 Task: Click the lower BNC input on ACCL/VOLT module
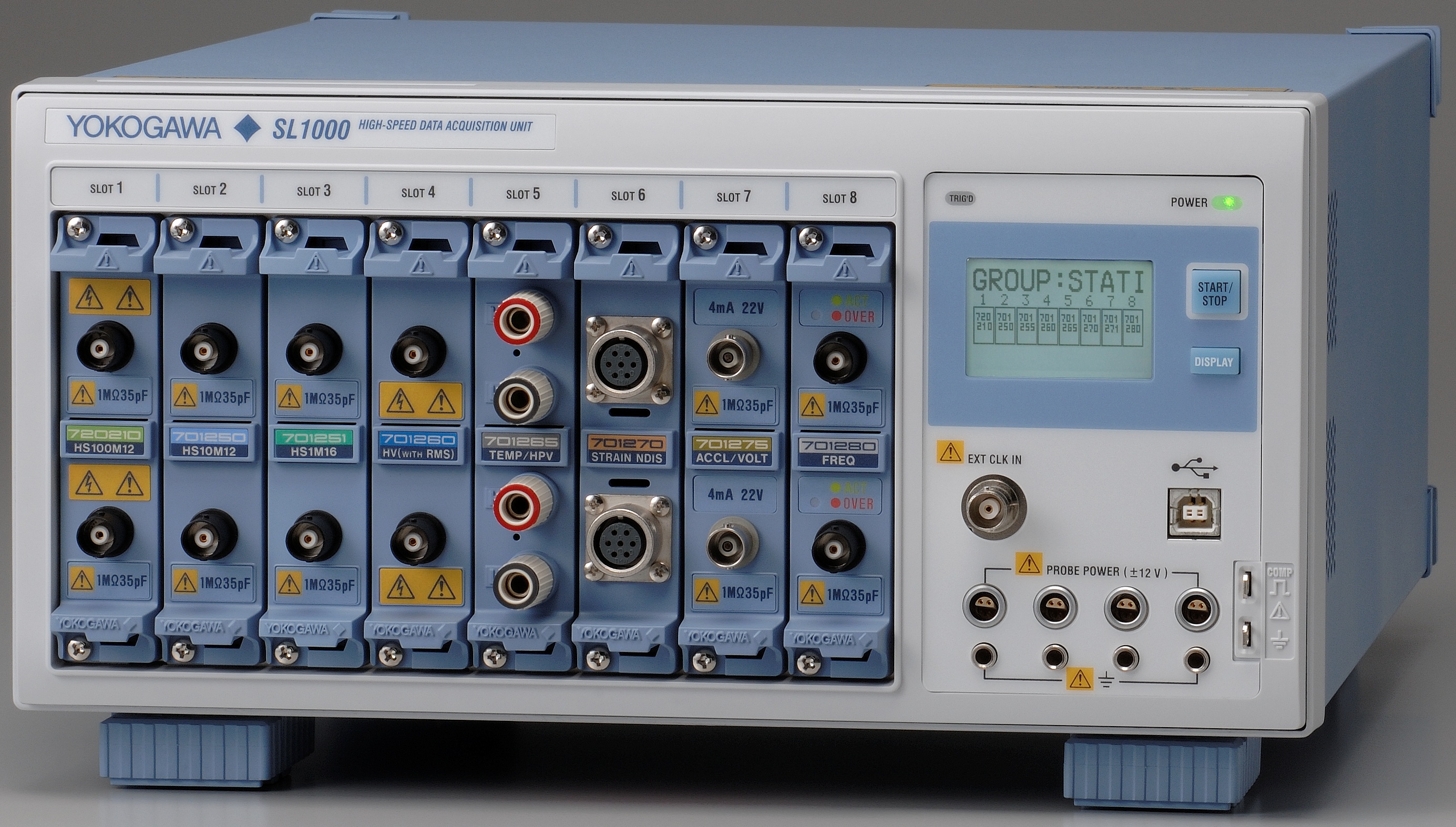(x=732, y=544)
